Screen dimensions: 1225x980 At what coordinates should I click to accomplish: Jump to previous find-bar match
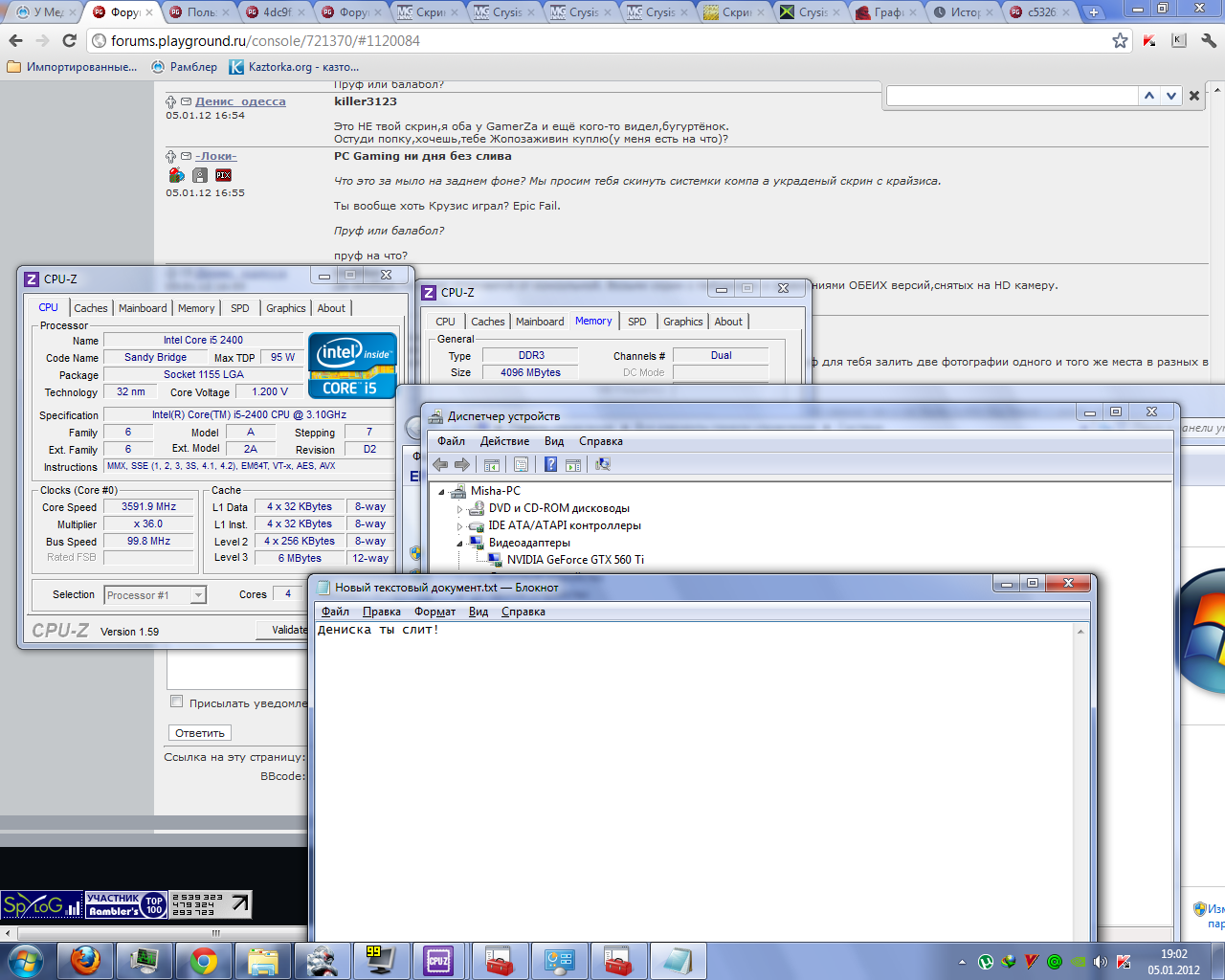click(1149, 96)
